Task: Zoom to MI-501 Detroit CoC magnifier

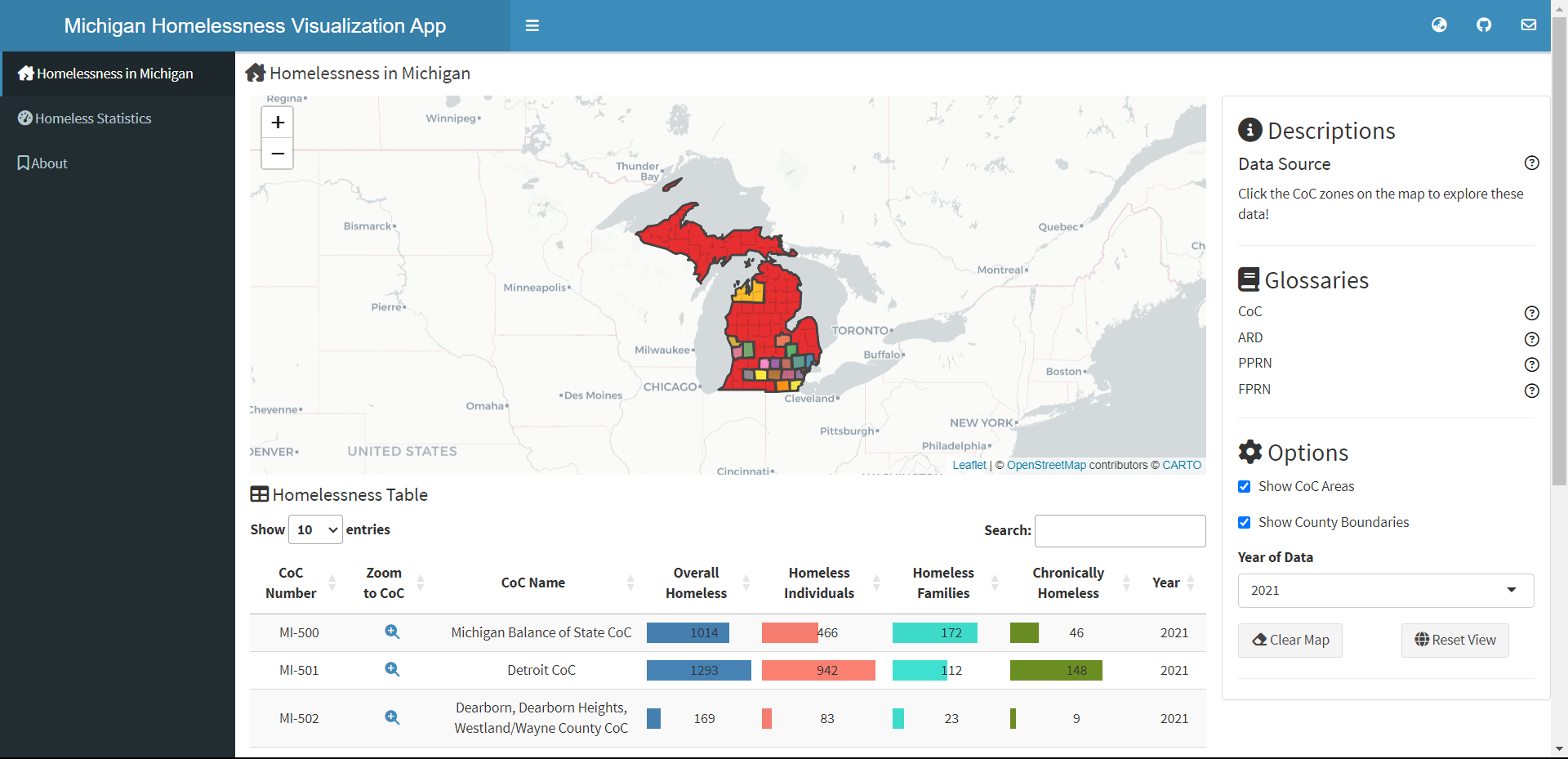Action: [392, 669]
